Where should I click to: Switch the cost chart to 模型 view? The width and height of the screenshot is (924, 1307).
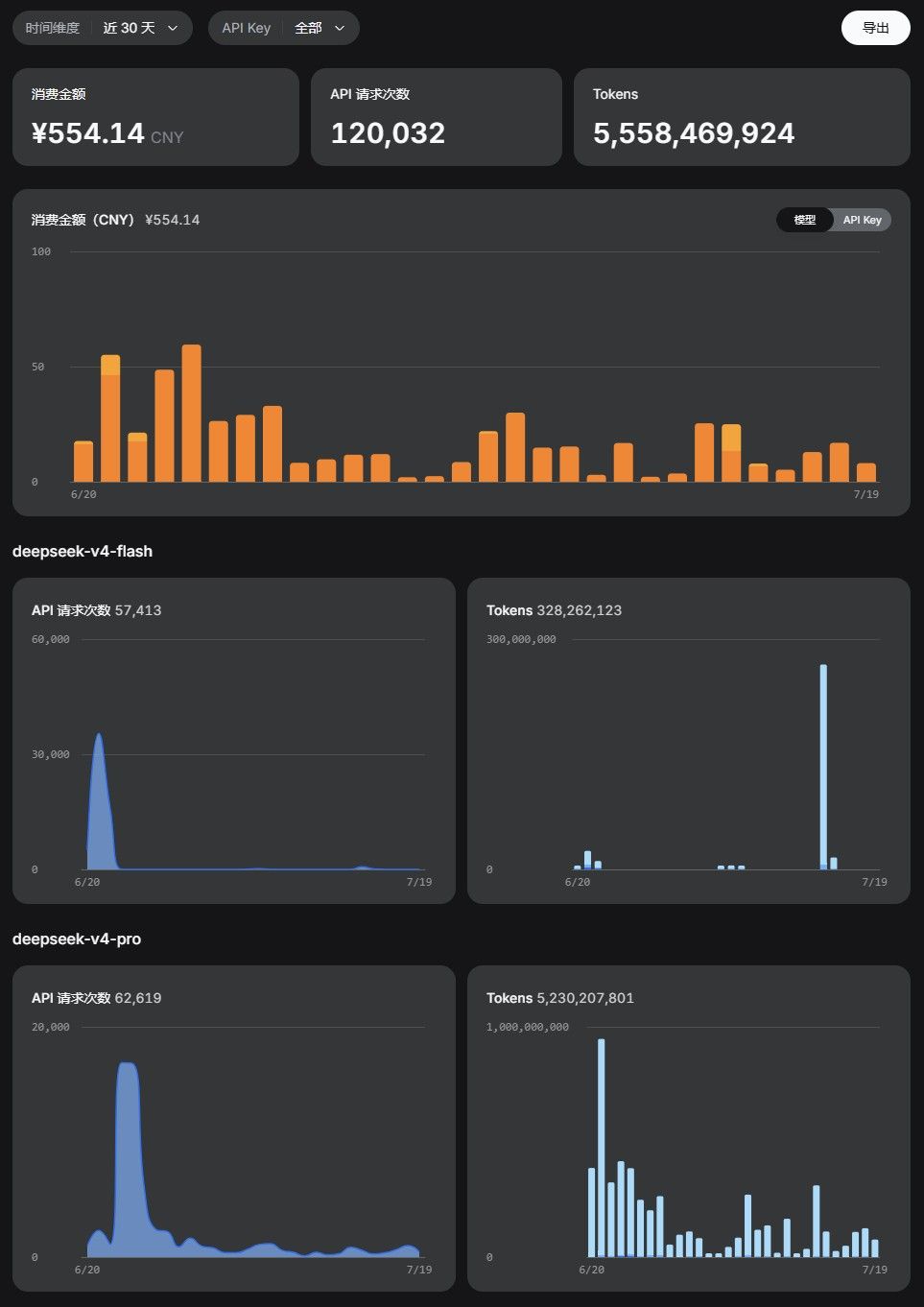(x=805, y=220)
